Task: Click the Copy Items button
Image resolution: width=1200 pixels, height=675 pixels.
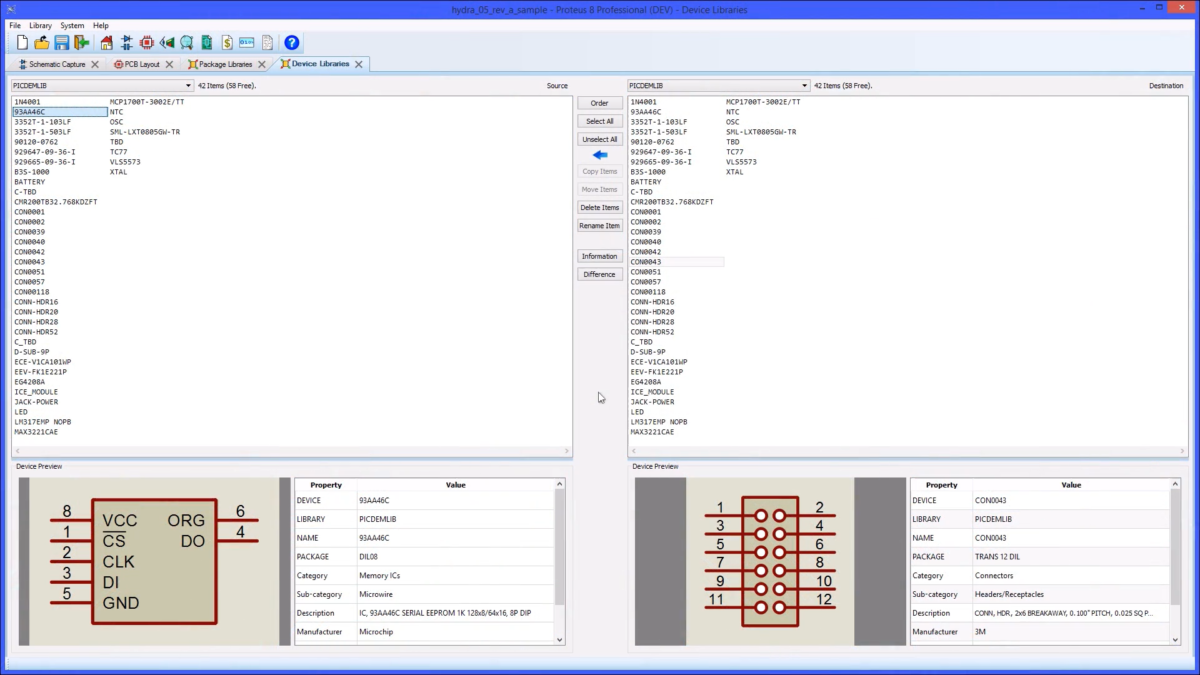Action: (600, 171)
